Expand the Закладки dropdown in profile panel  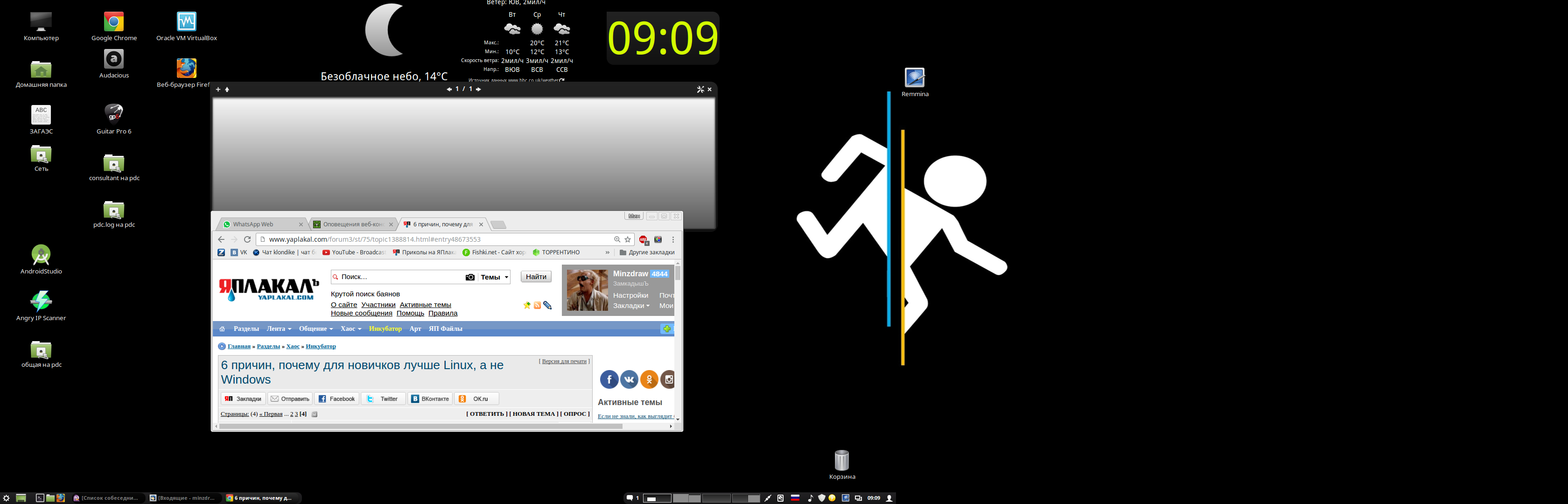point(631,306)
